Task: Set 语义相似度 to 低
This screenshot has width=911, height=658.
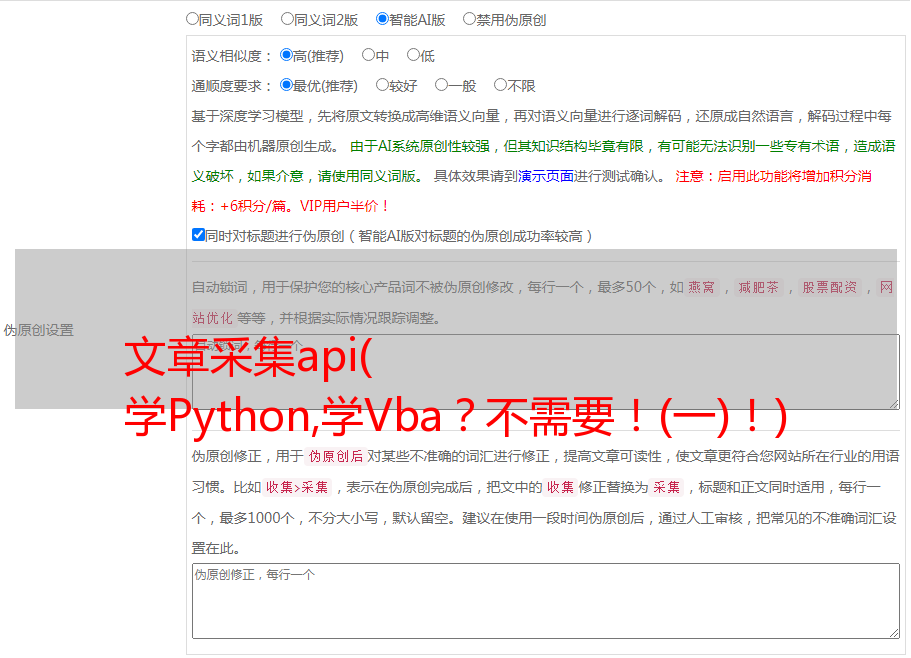Action: (x=413, y=55)
